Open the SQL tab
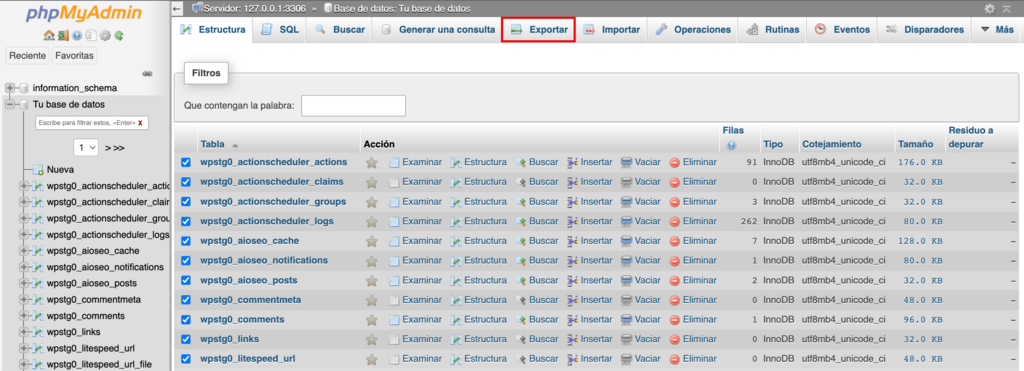1024x371 pixels. point(280,30)
